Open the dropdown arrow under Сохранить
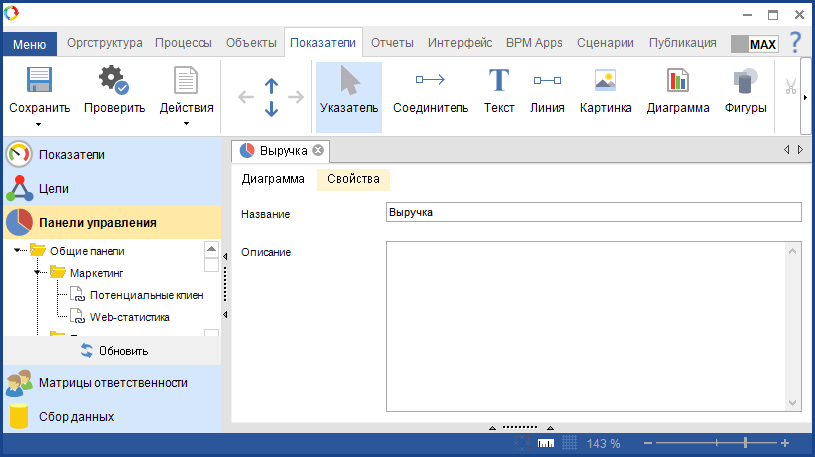Image resolution: width=815 pixels, height=457 pixels. [39, 124]
